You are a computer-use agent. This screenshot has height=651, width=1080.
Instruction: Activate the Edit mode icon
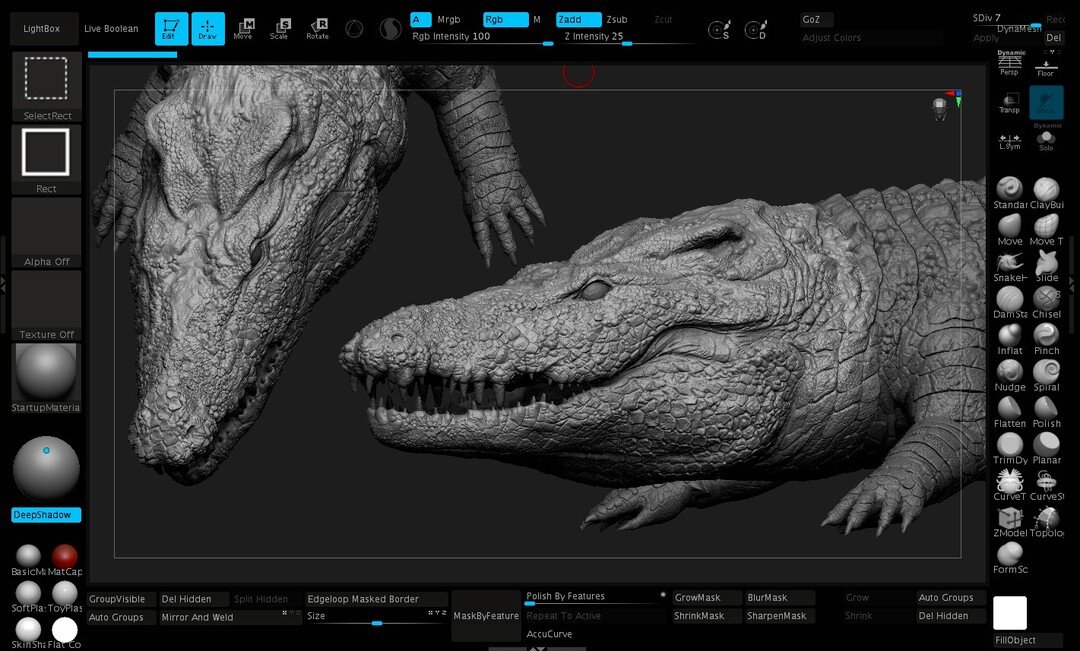click(x=171, y=29)
